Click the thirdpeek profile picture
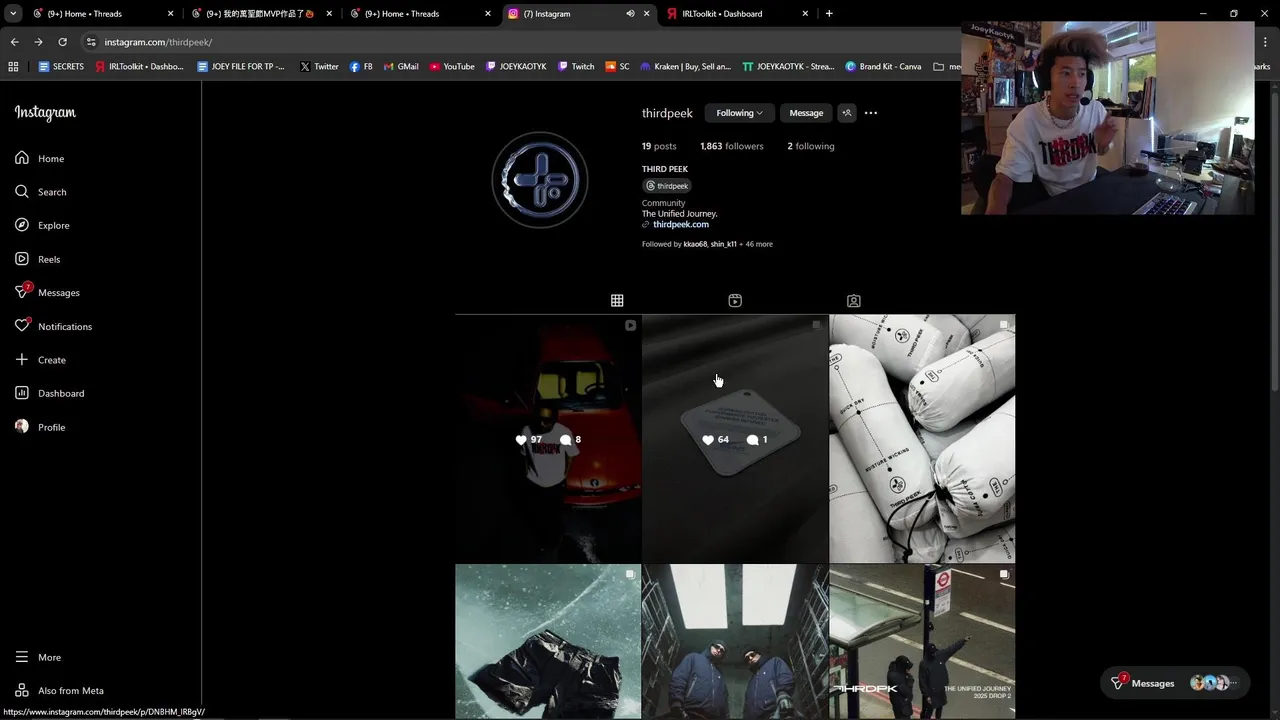 click(x=540, y=180)
